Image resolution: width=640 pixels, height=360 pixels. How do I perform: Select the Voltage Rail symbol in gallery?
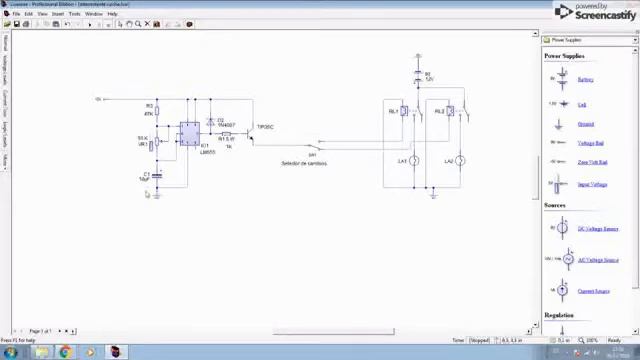coord(558,142)
